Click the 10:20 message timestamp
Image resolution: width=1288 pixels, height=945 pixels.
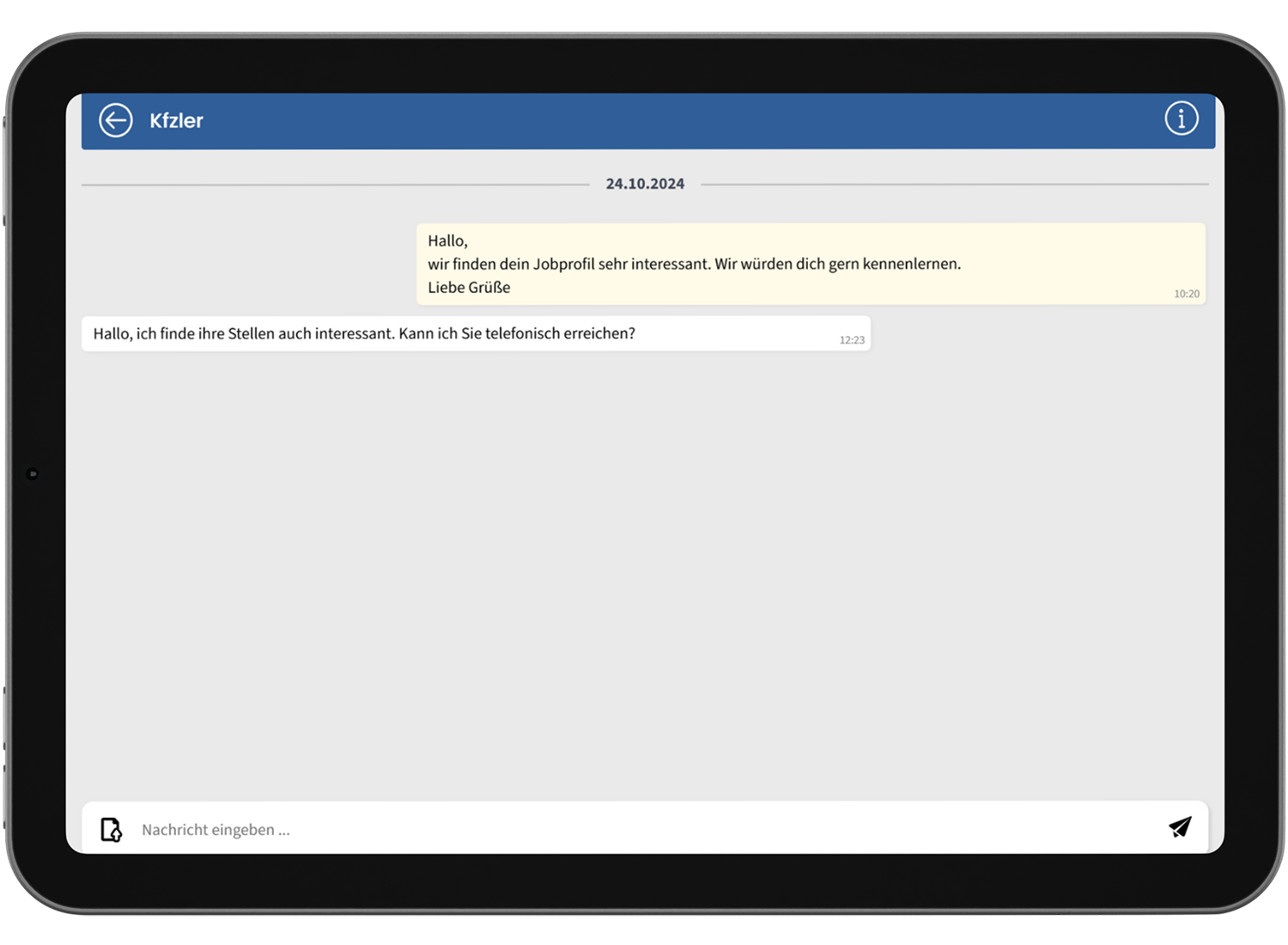[1186, 294]
